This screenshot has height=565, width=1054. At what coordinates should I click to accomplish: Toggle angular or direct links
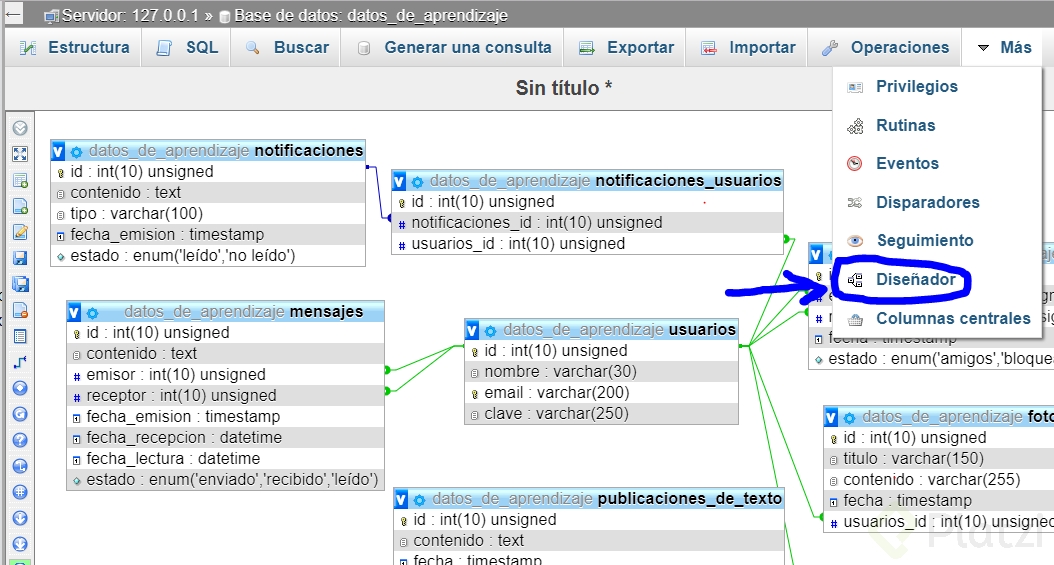(x=20, y=466)
